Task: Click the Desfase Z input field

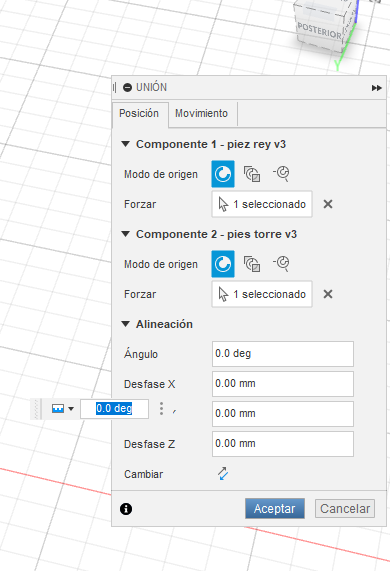Action: (x=283, y=444)
